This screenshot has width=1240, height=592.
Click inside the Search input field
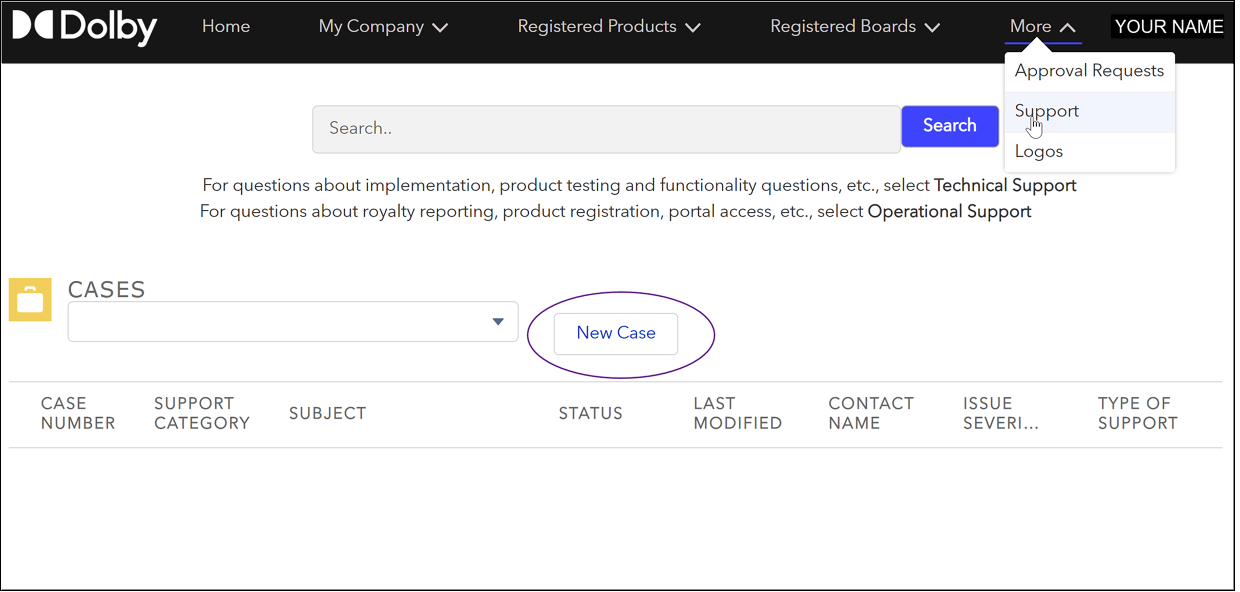[606, 128]
